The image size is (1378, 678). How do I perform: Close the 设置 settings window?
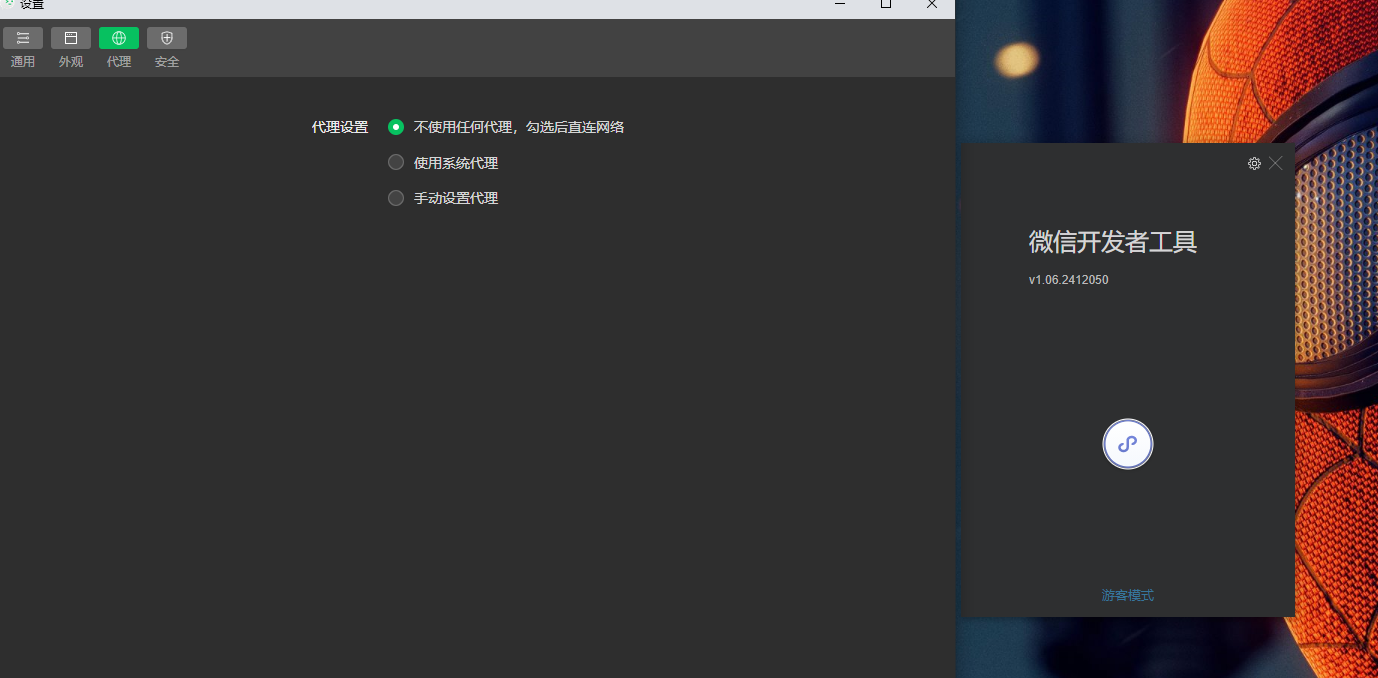click(932, 4)
